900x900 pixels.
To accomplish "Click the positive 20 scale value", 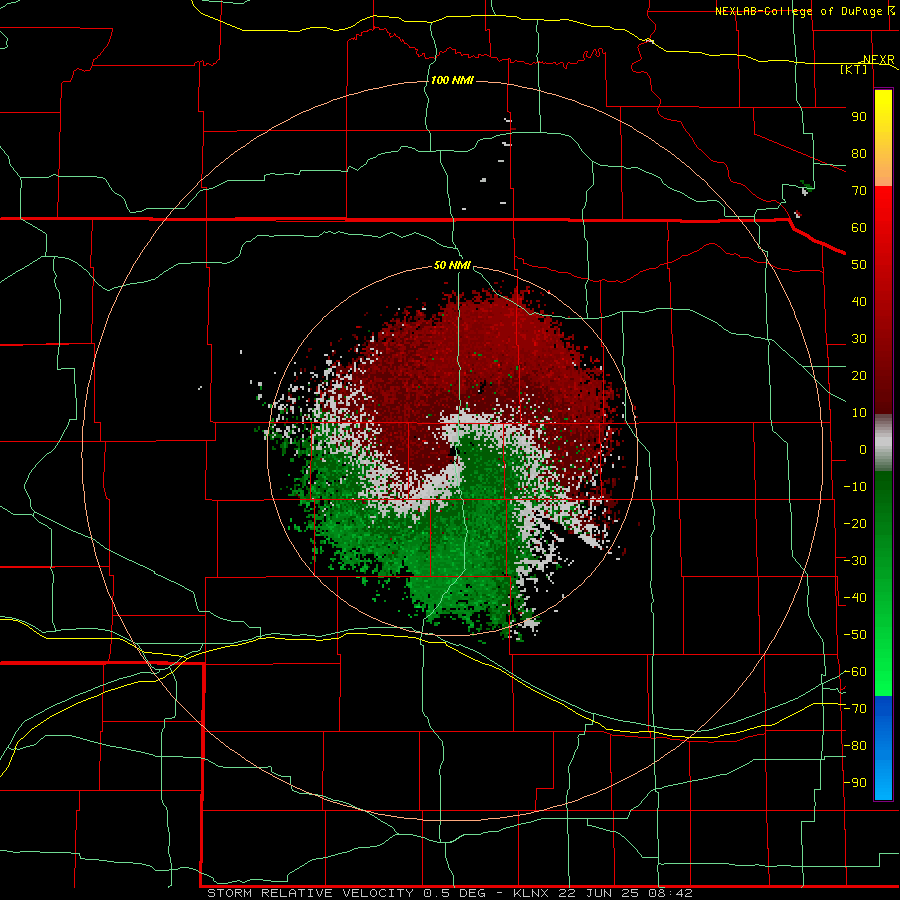I will coord(859,376).
